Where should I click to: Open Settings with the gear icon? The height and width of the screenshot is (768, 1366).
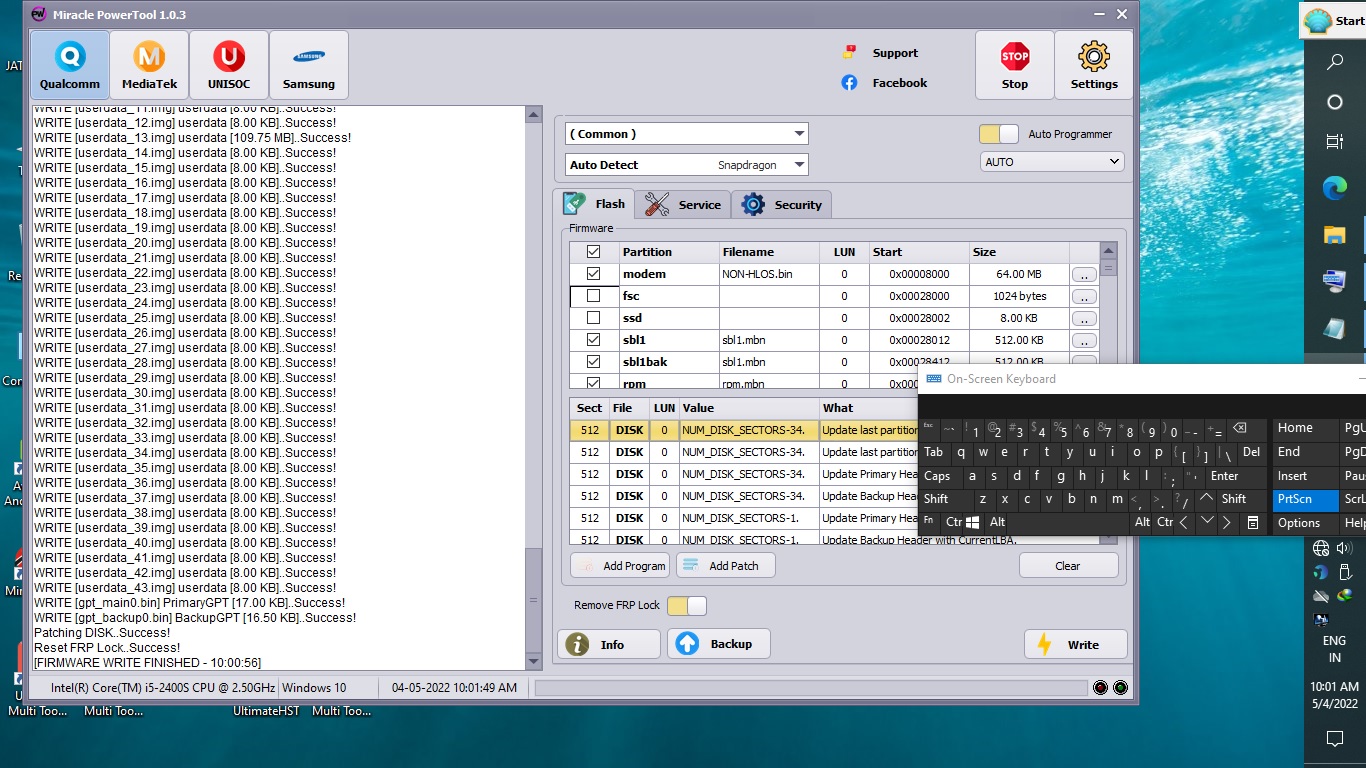[x=1094, y=65]
